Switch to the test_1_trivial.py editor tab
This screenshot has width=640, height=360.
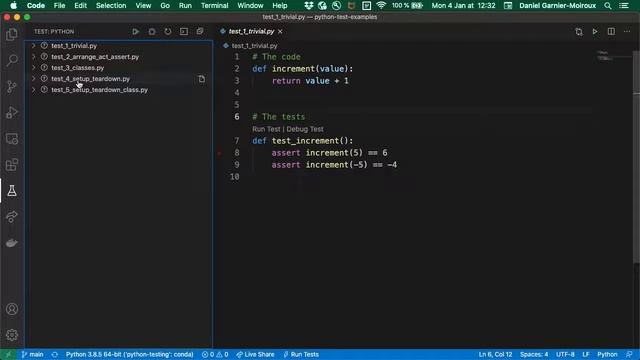[x=251, y=31]
